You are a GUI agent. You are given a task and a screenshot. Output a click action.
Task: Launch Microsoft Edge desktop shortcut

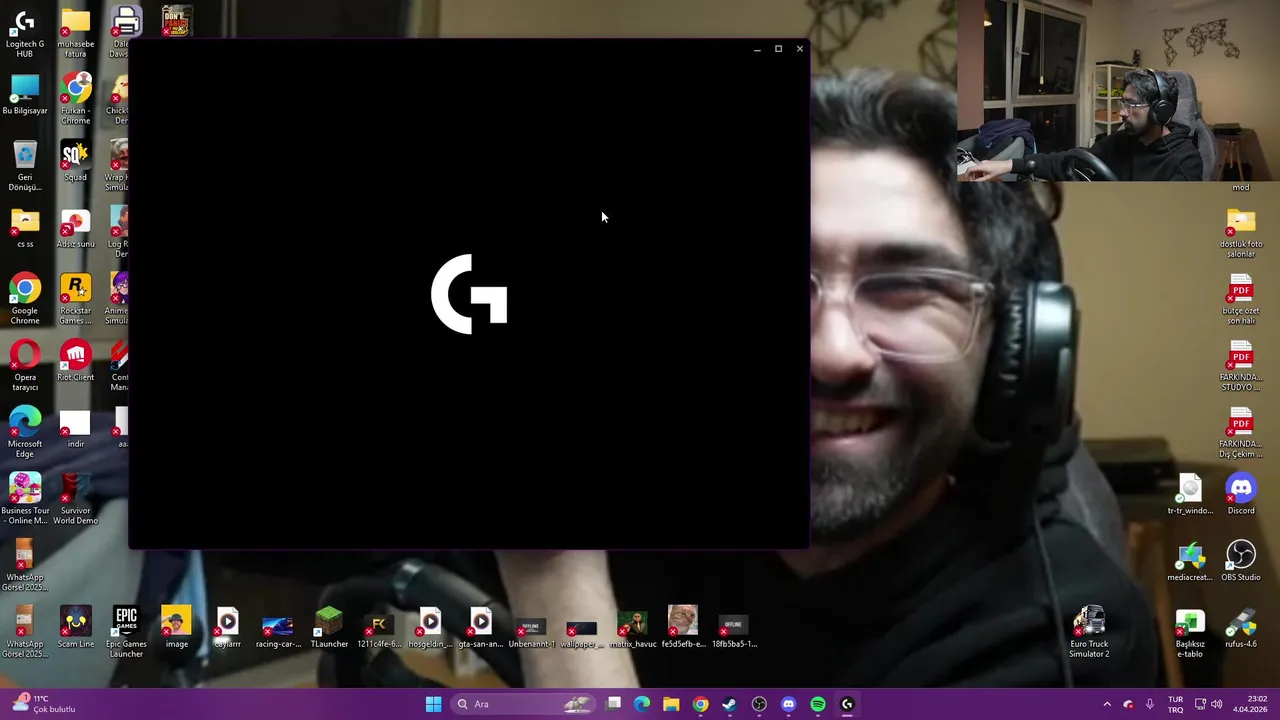pyautogui.click(x=25, y=432)
